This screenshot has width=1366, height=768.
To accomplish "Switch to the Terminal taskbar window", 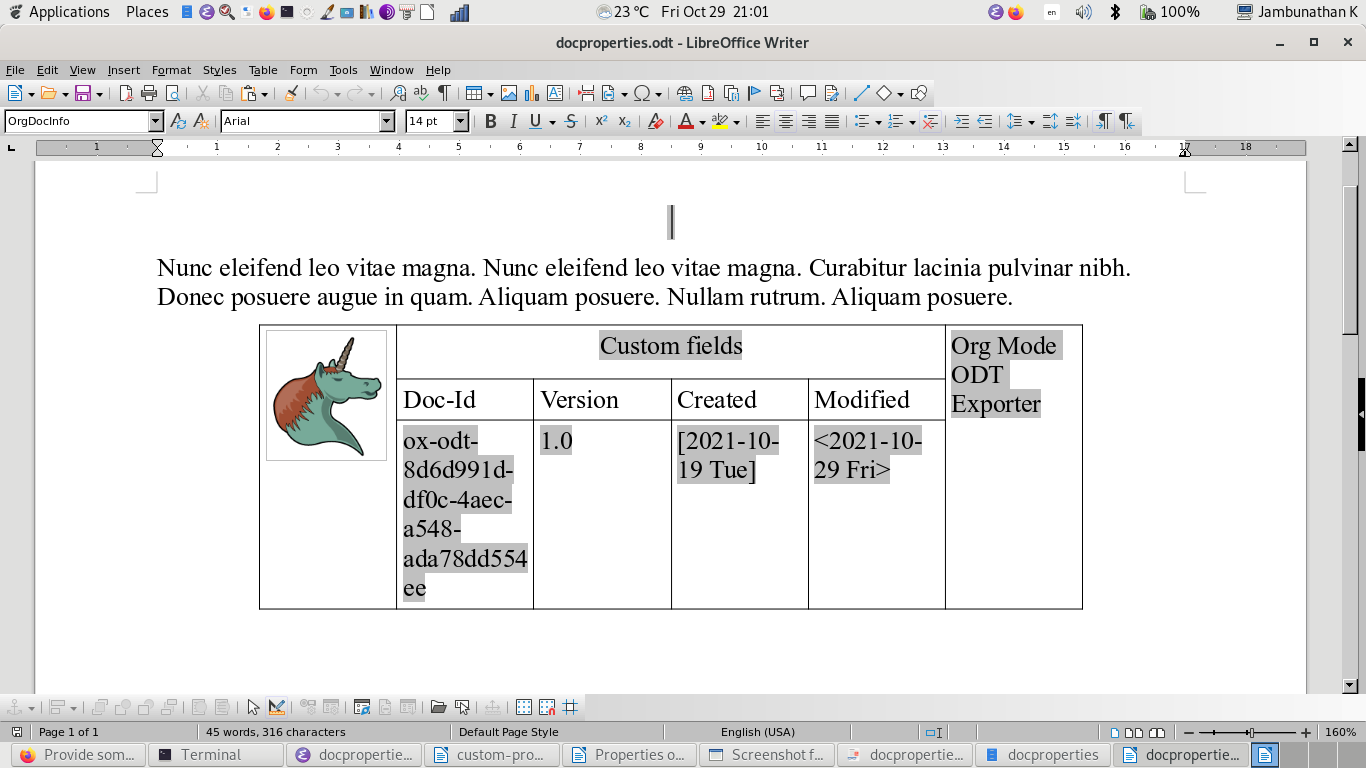I will pyautogui.click(x=215, y=755).
